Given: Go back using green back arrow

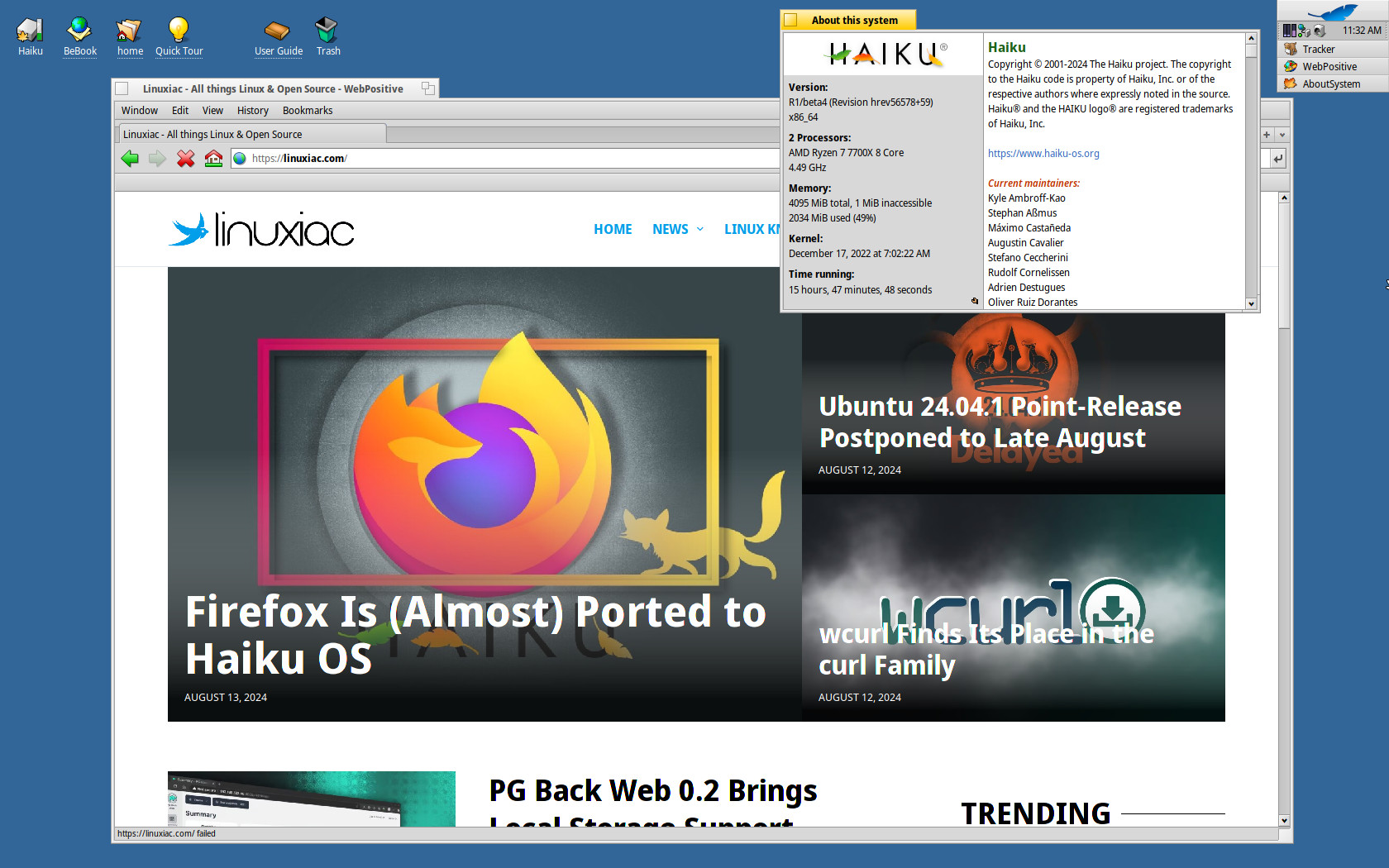Looking at the screenshot, I should (130, 159).
